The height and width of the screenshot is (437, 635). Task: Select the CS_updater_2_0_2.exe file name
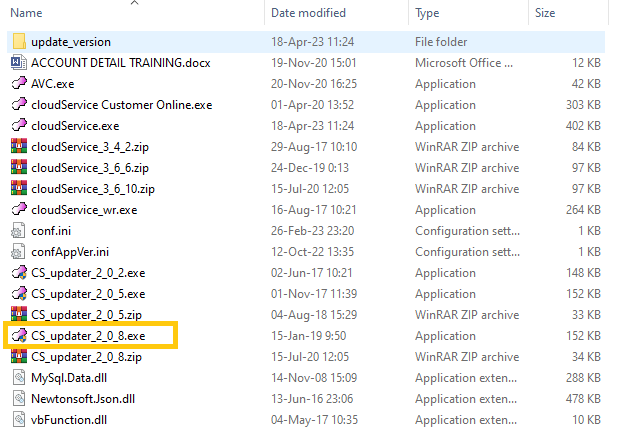pos(88,273)
